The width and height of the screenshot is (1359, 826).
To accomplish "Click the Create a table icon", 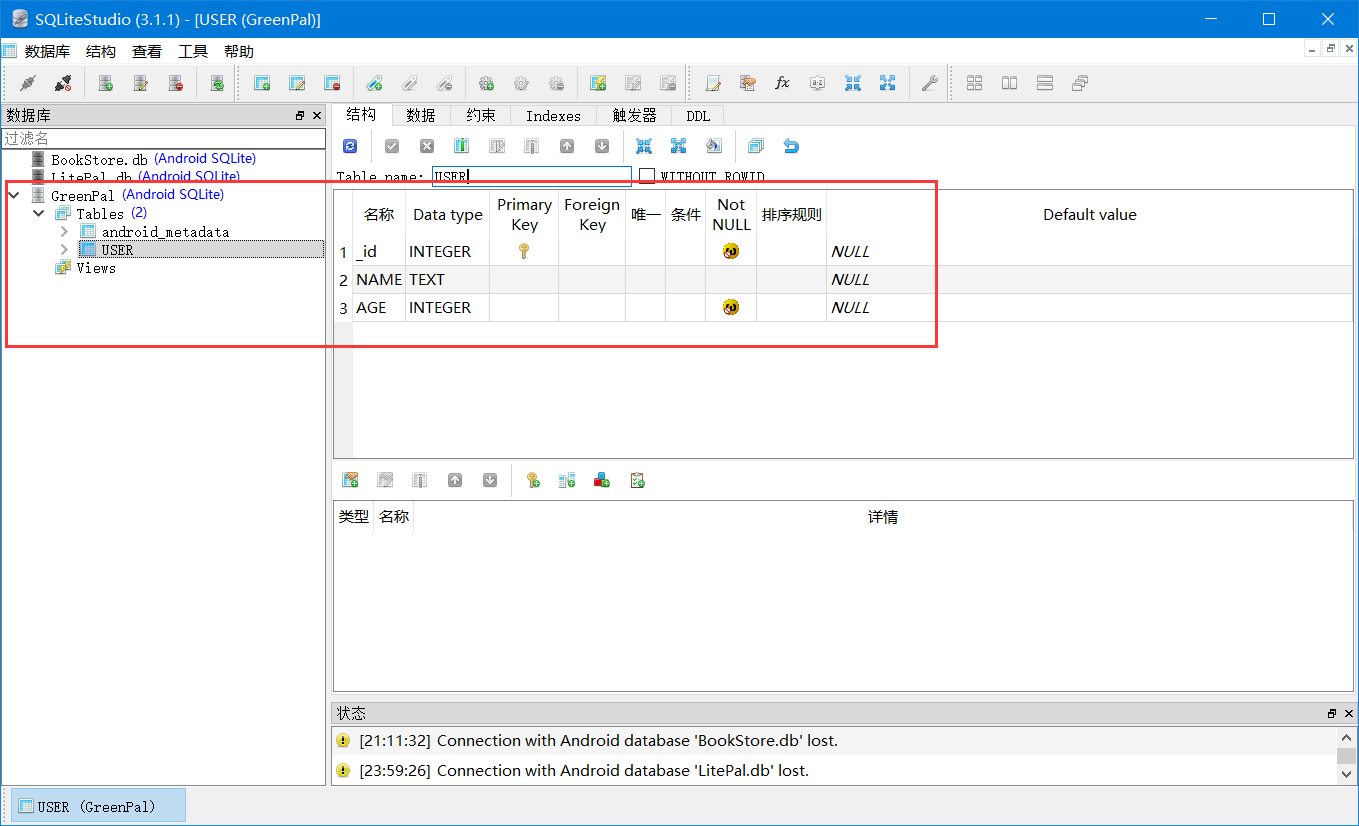I will click(x=262, y=83).
